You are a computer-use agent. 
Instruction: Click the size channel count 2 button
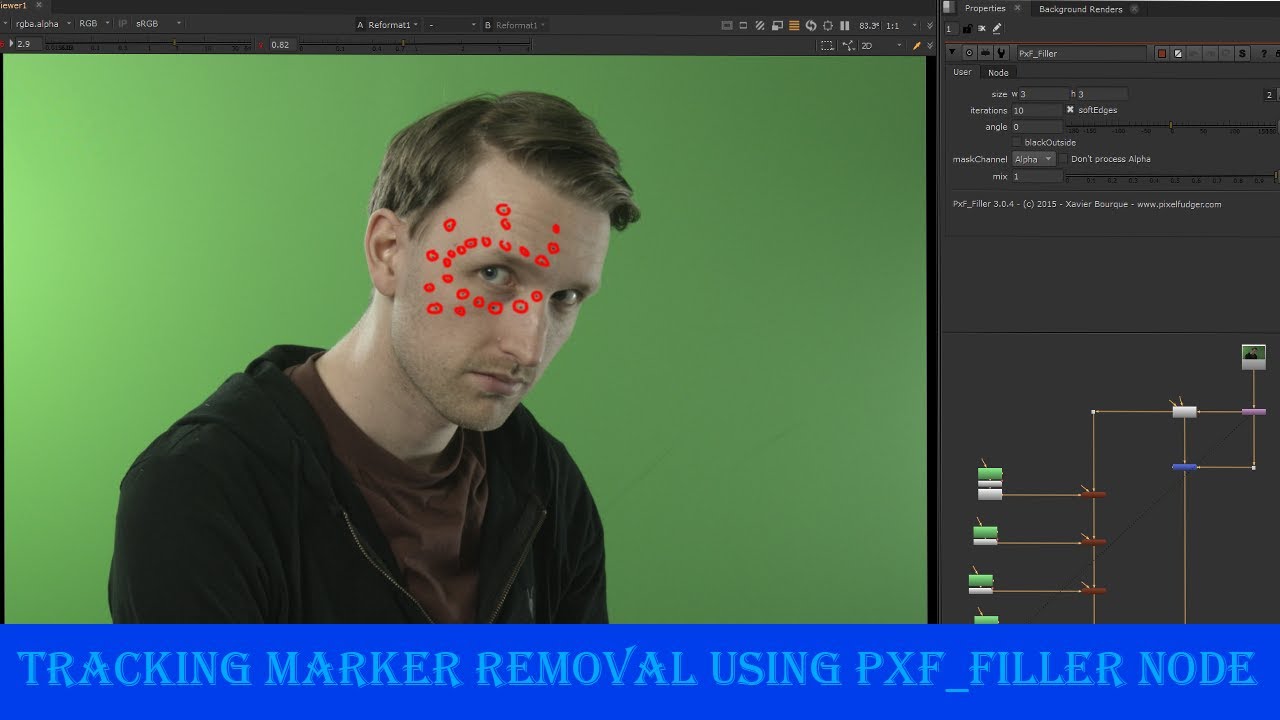[x=1269, y=94]
